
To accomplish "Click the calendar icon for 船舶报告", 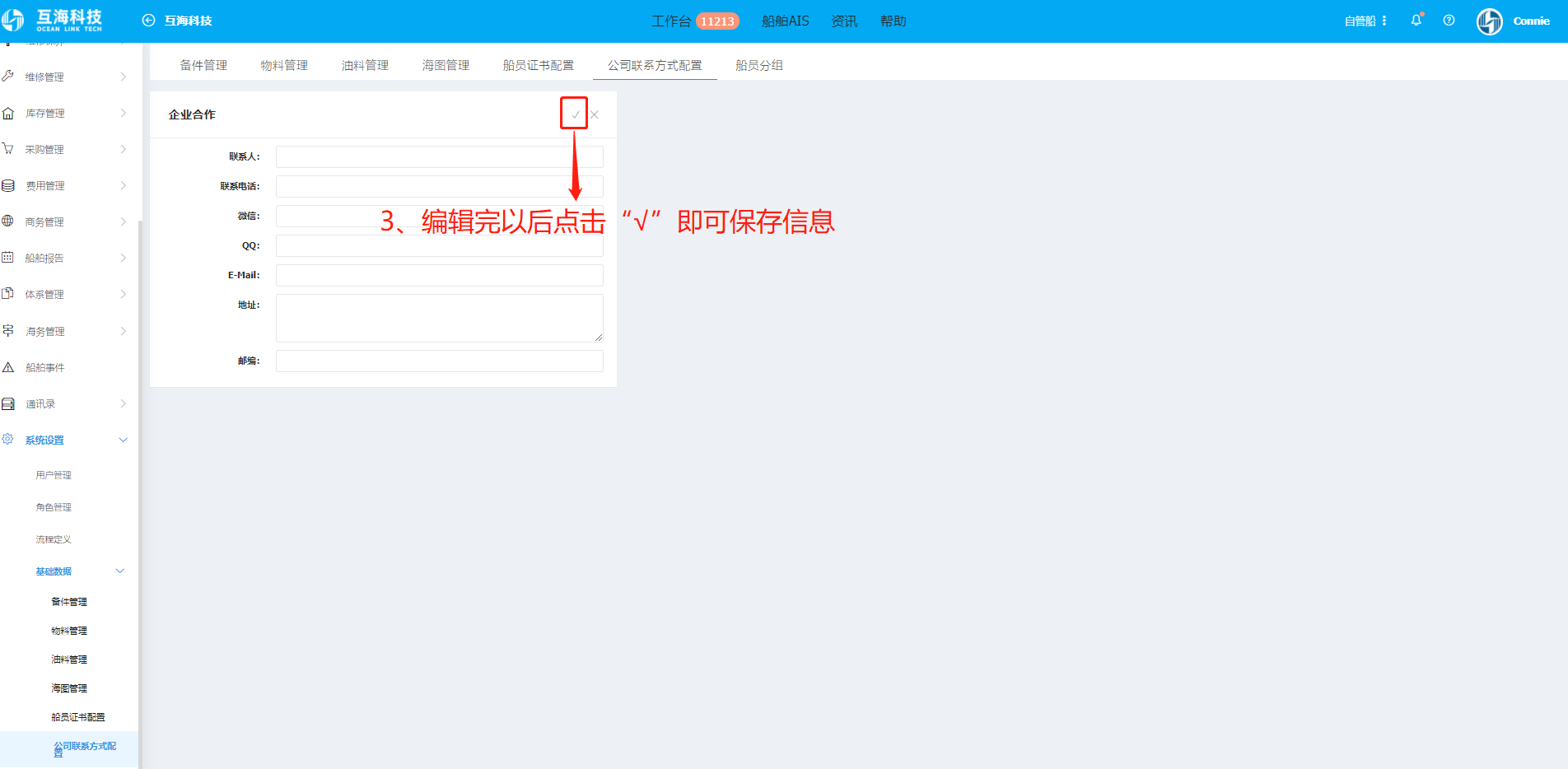I will coord(8,258).
